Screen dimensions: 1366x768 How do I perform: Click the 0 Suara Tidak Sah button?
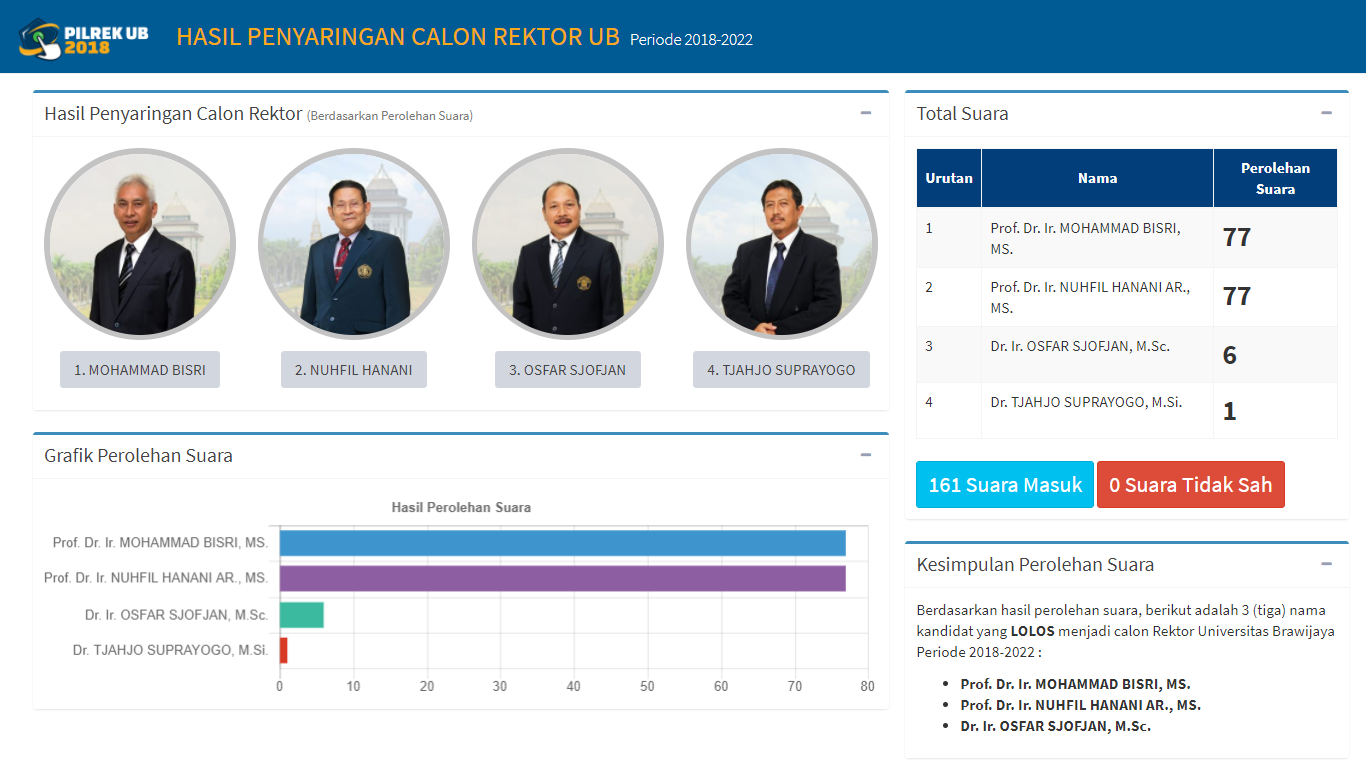pos(1191,484)
